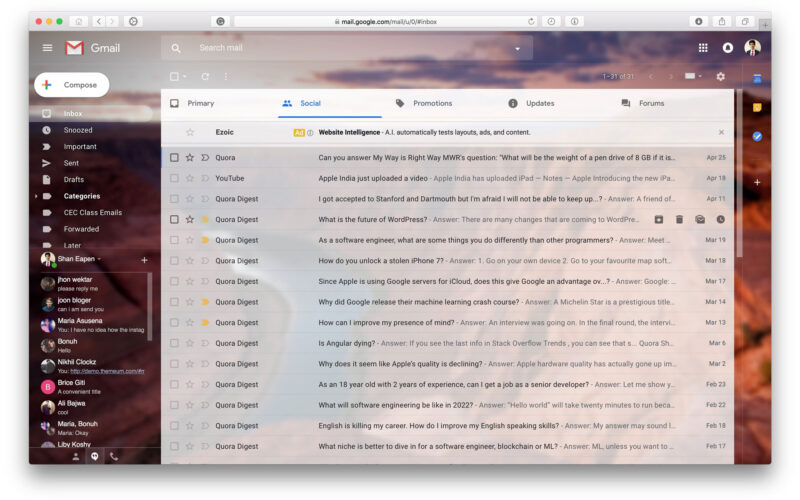This screenshot has width=800, height=500.
Task: Open the Gmail main menu hamburger
Action: coord(47,48)
